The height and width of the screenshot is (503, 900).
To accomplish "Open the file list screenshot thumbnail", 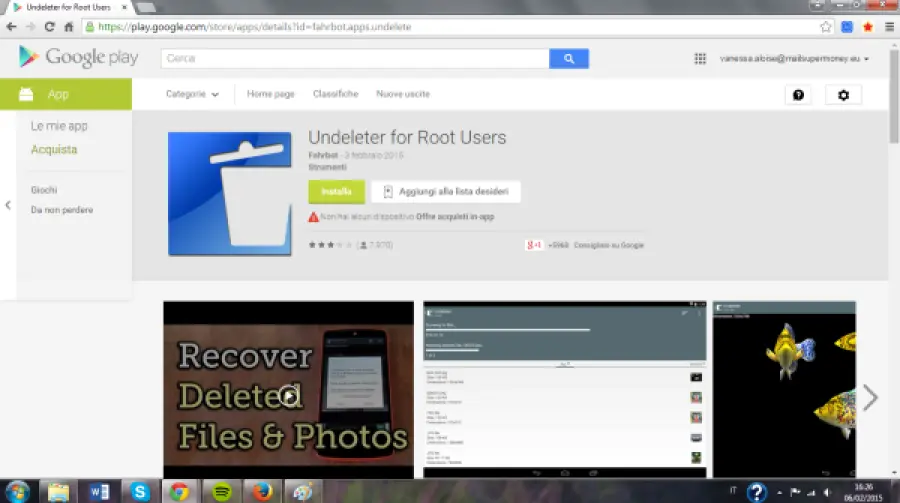I will 565,389.
